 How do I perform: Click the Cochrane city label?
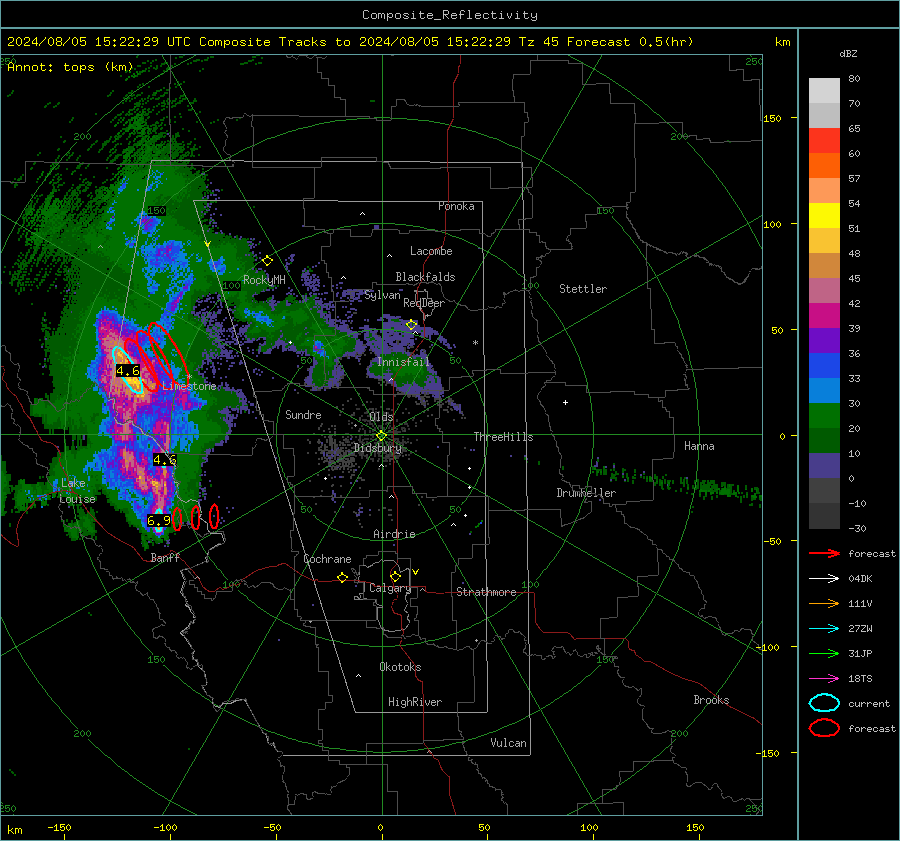(x=327, y=559)
